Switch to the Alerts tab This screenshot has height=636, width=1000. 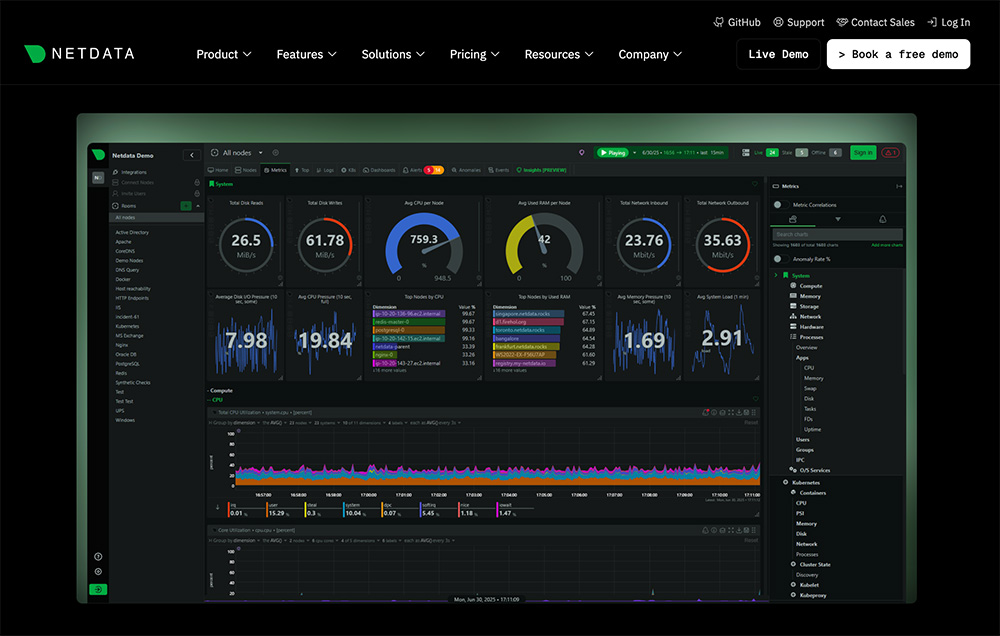(x=422, y=170)
